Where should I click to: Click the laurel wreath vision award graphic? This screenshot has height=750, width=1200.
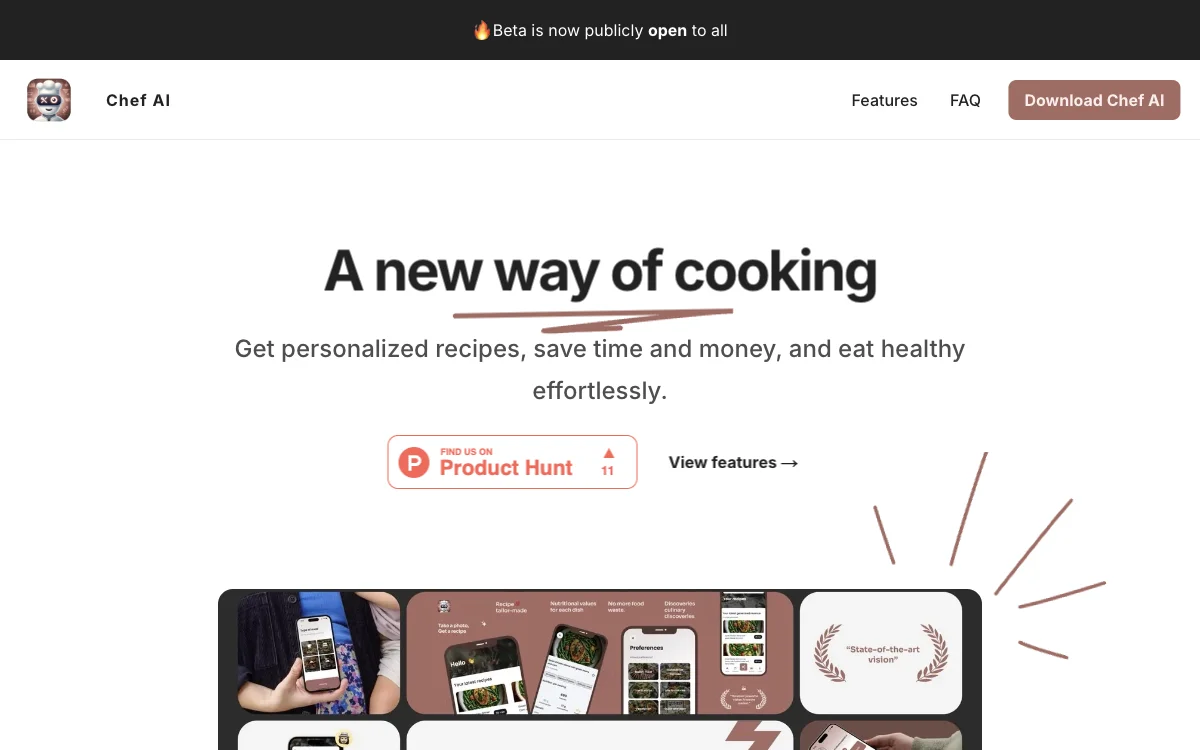pyautogui.click(x=880, y=653)
